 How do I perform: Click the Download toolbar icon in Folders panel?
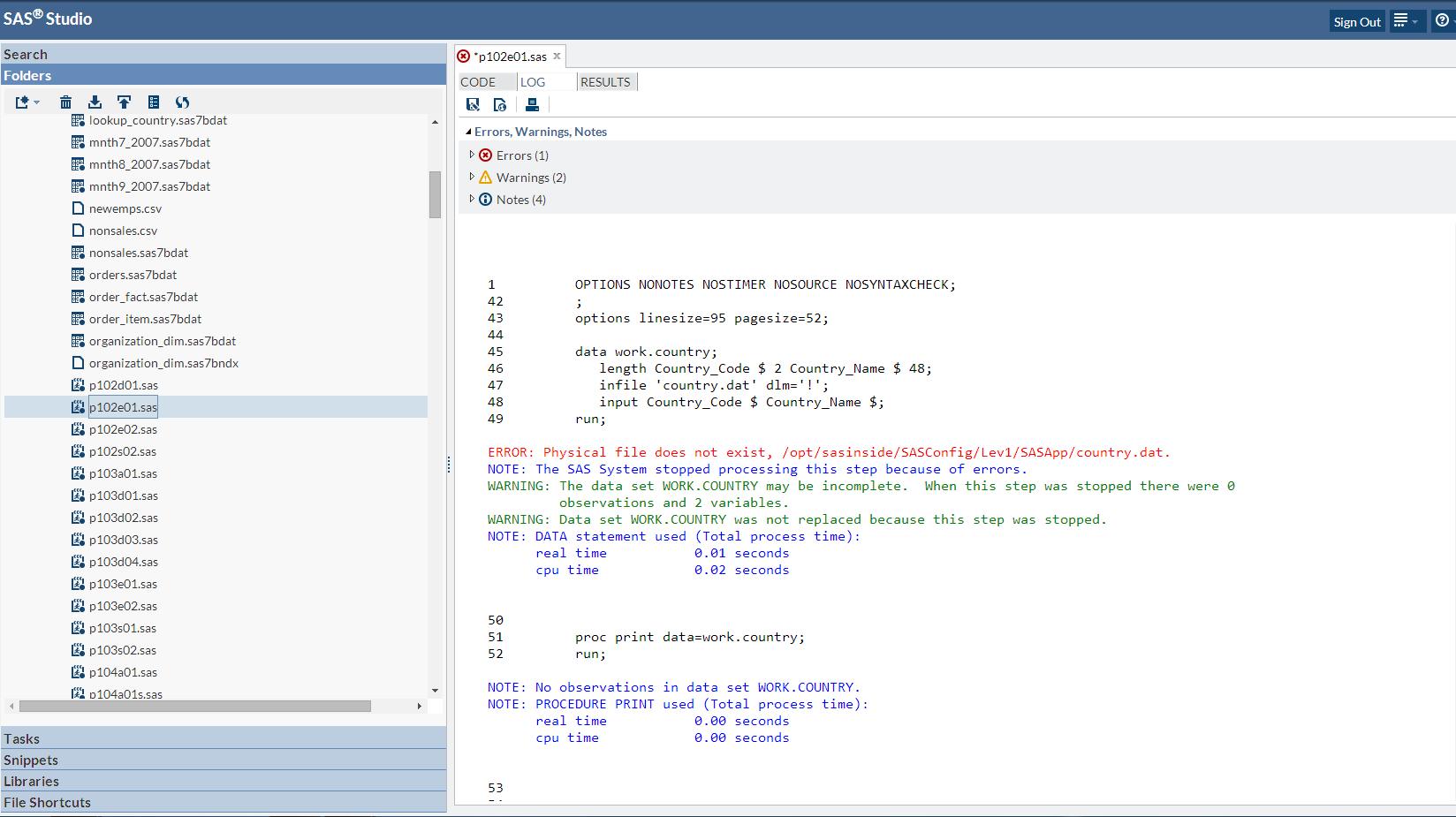(x=95, y=102)
